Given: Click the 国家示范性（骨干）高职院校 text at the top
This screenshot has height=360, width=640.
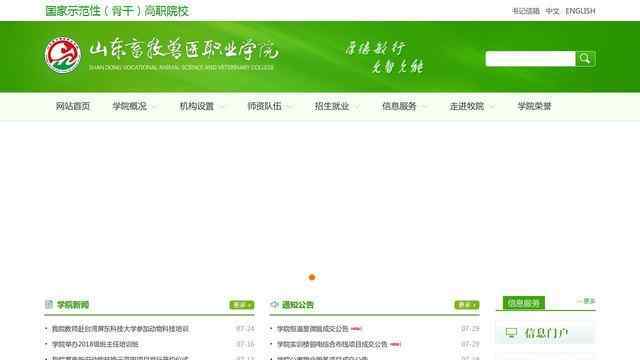Looking at the screenshot, I should [117, 11].
